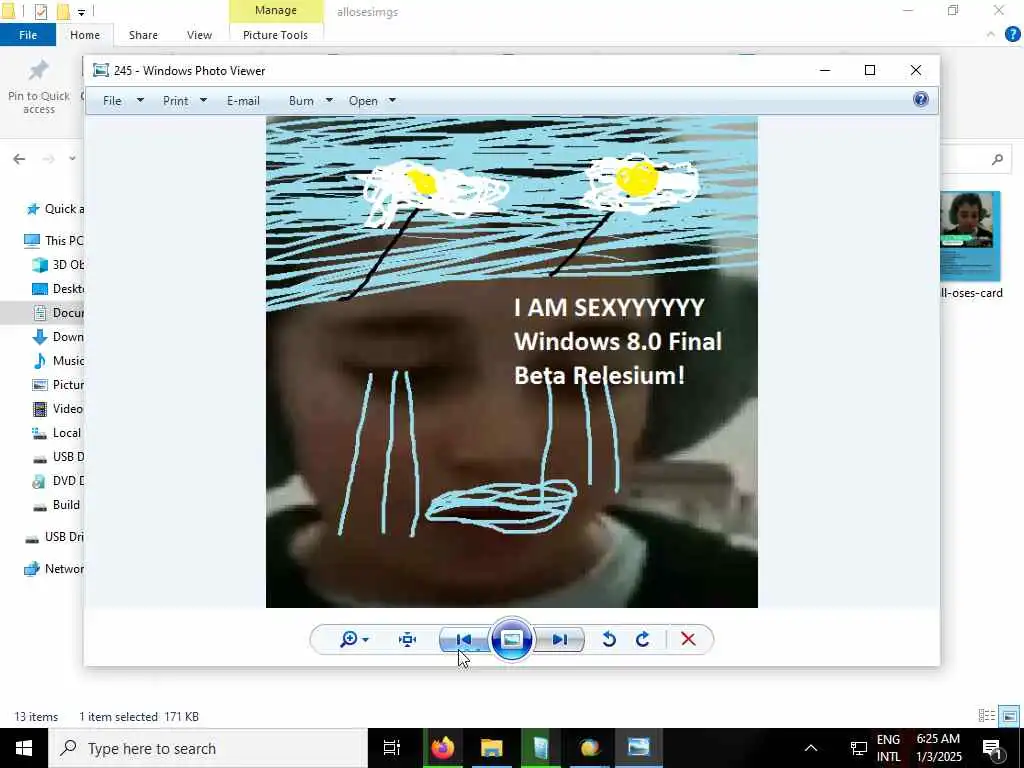Expand Burn dropdown arrow

[329, 101]
